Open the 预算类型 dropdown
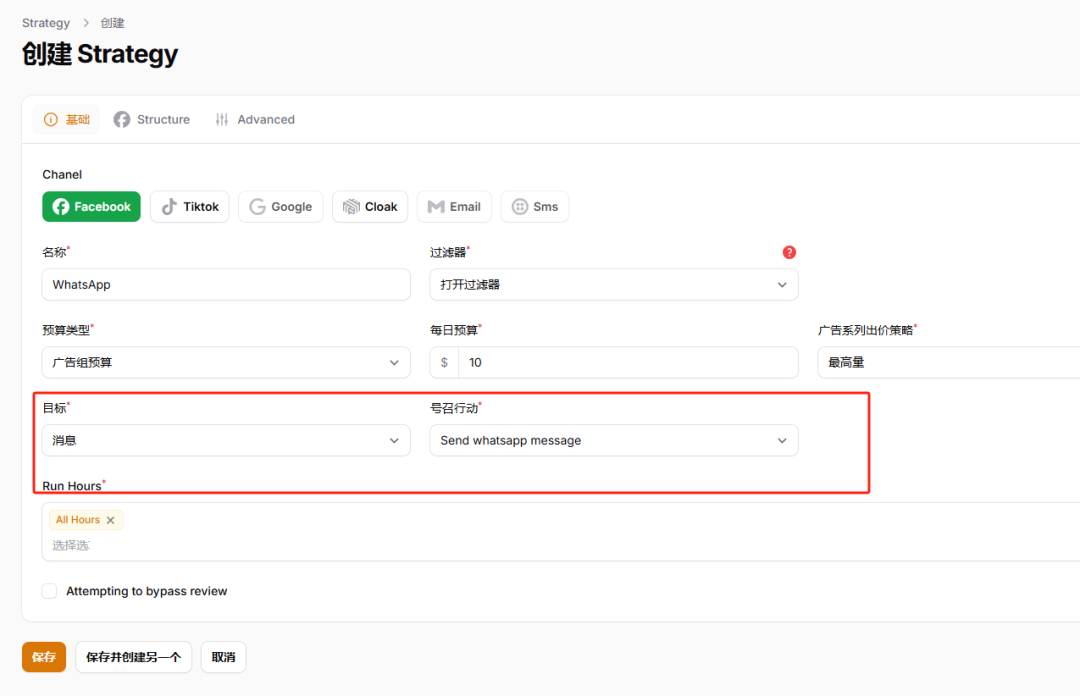The width and height of the screenshot is (1080, 696). (226, 362)
